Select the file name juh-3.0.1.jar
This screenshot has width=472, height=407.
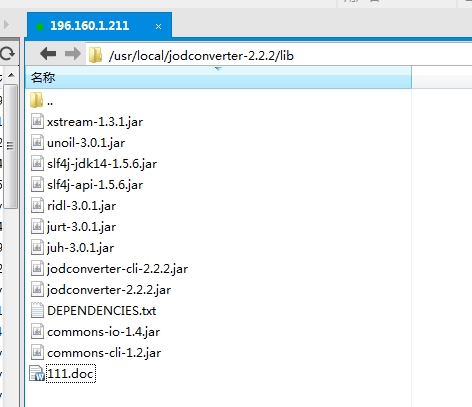[80, 248]
